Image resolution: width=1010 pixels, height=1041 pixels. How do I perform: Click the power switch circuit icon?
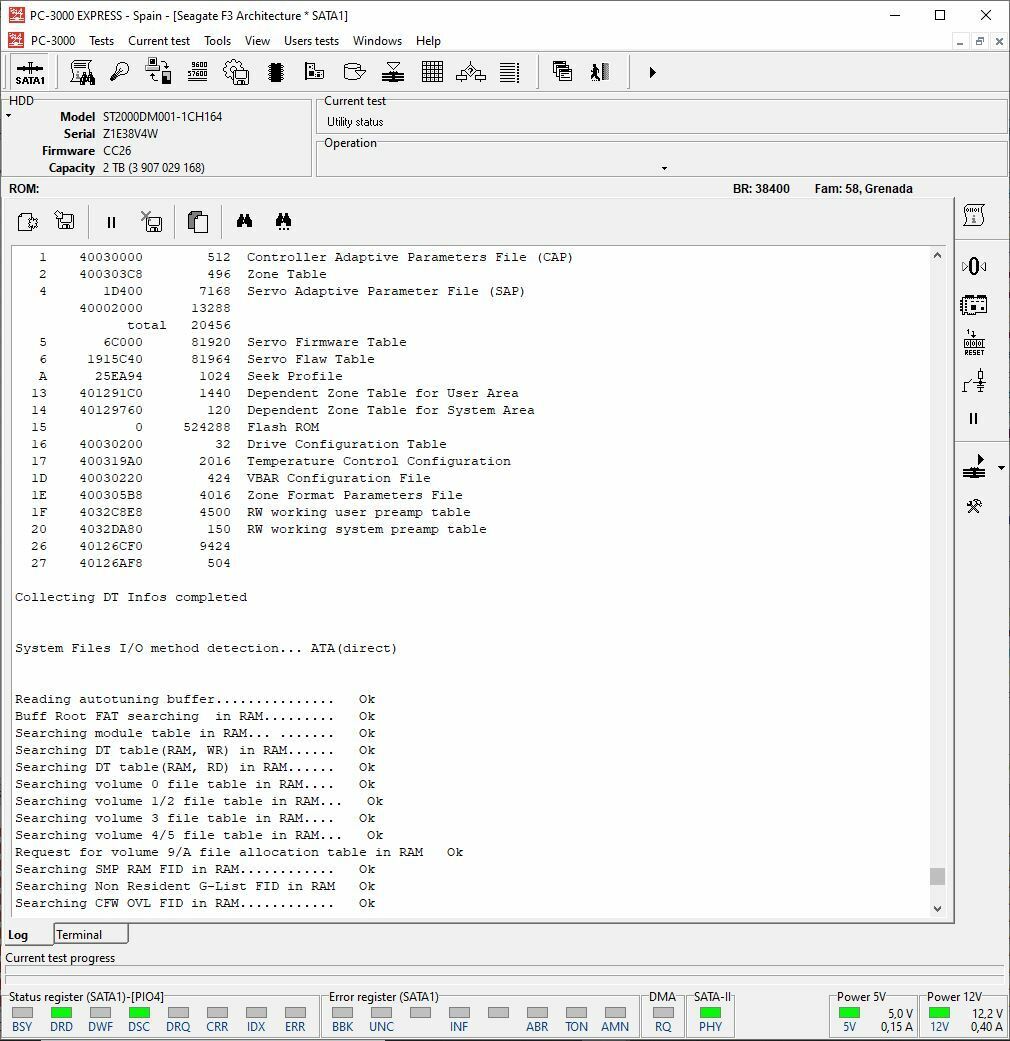[973, 382]
